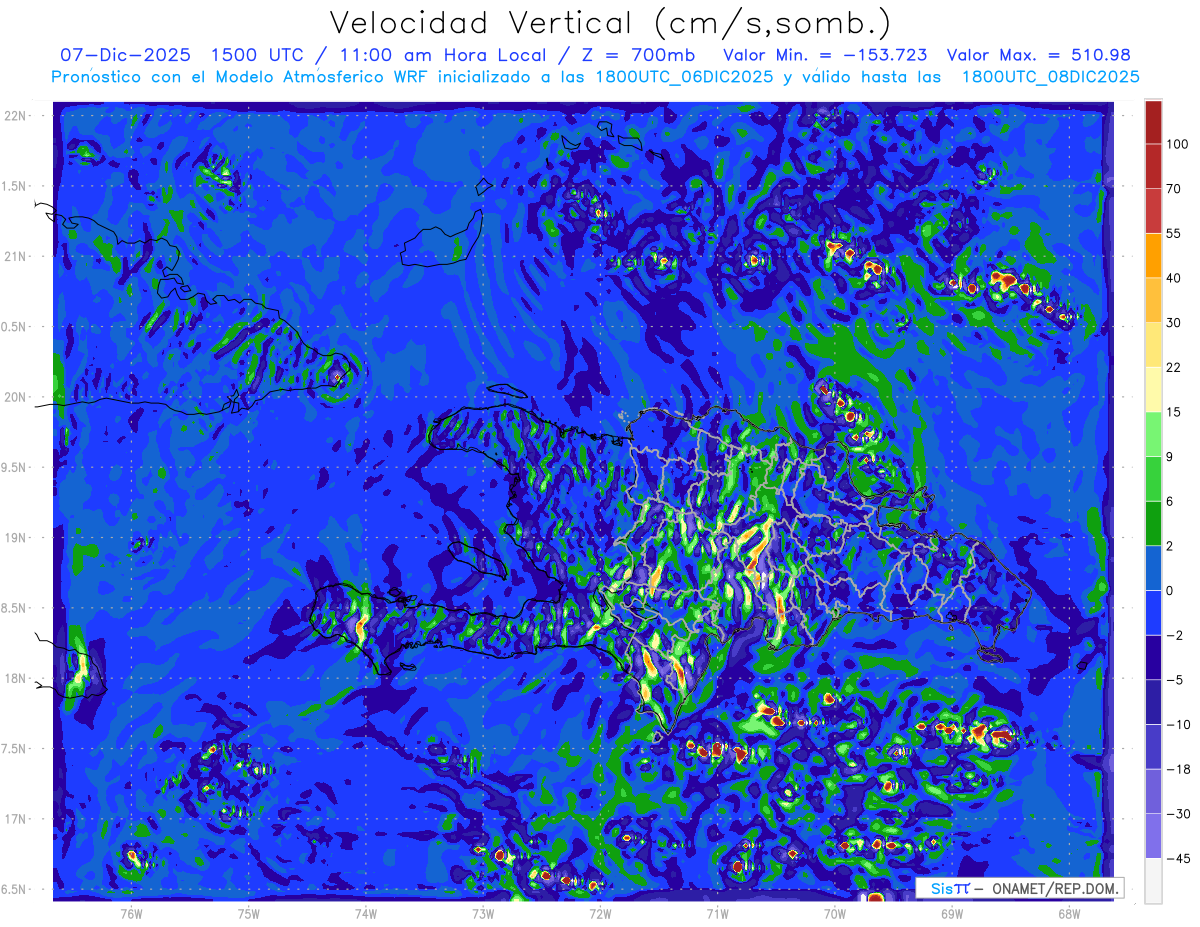Click the '70W' longitude axis label

pyautogui.click(x=835, y=913)
